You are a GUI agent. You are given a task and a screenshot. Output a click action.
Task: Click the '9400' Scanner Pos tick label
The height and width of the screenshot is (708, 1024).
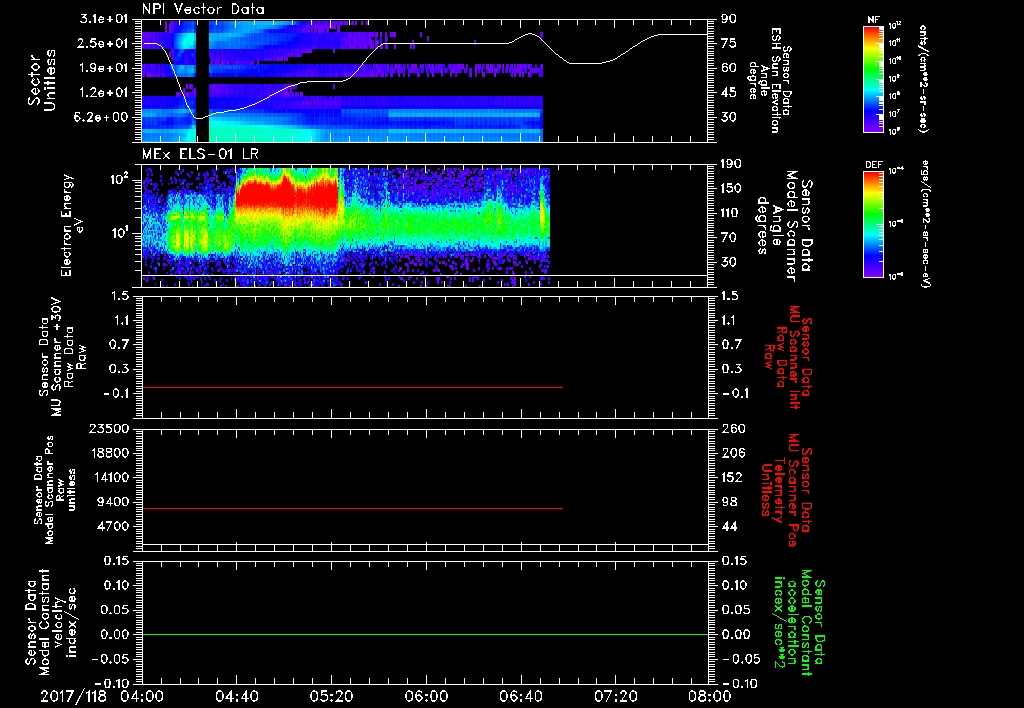click(x=112, y=502)
